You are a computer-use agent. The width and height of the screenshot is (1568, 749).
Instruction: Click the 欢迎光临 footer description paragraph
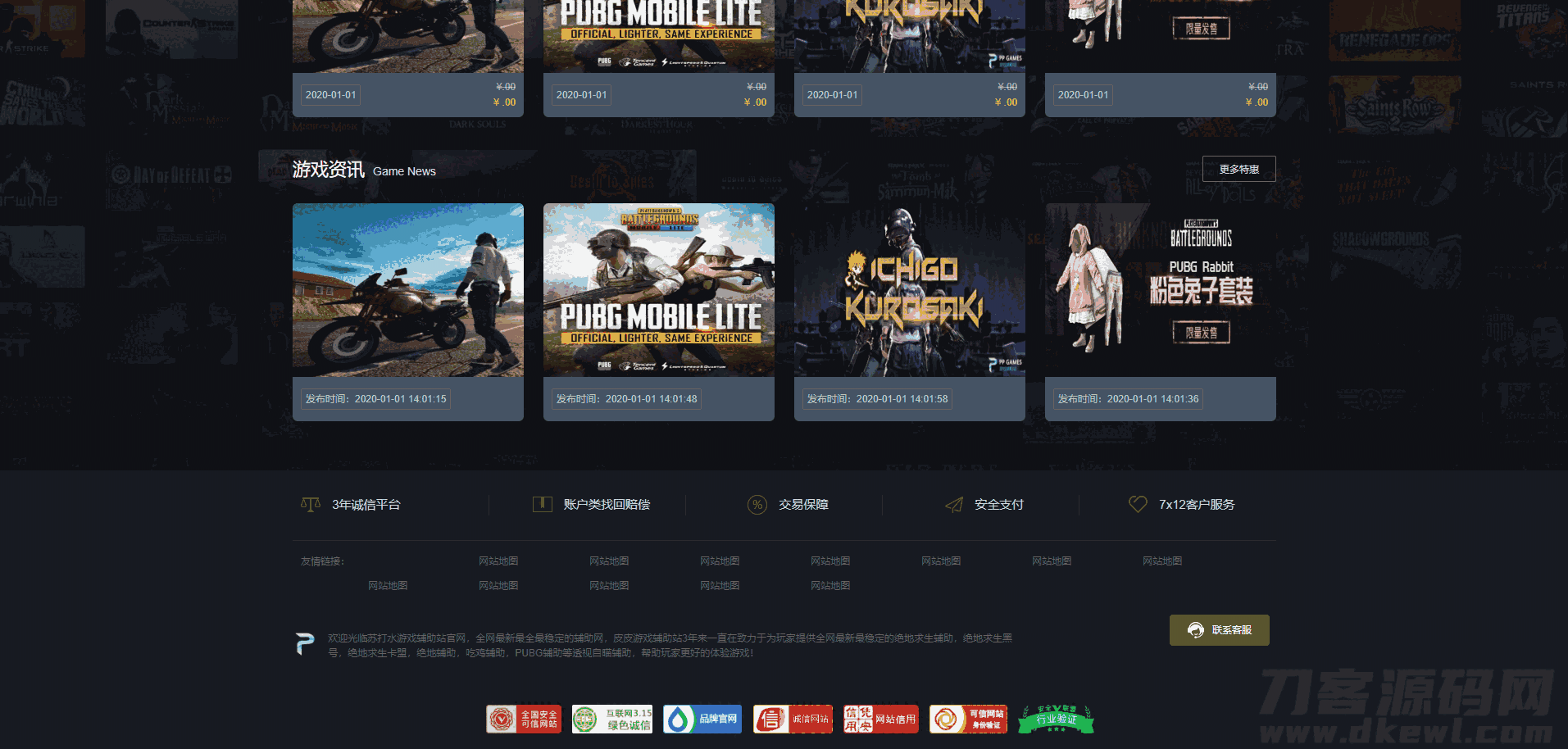tap(670, 646)
